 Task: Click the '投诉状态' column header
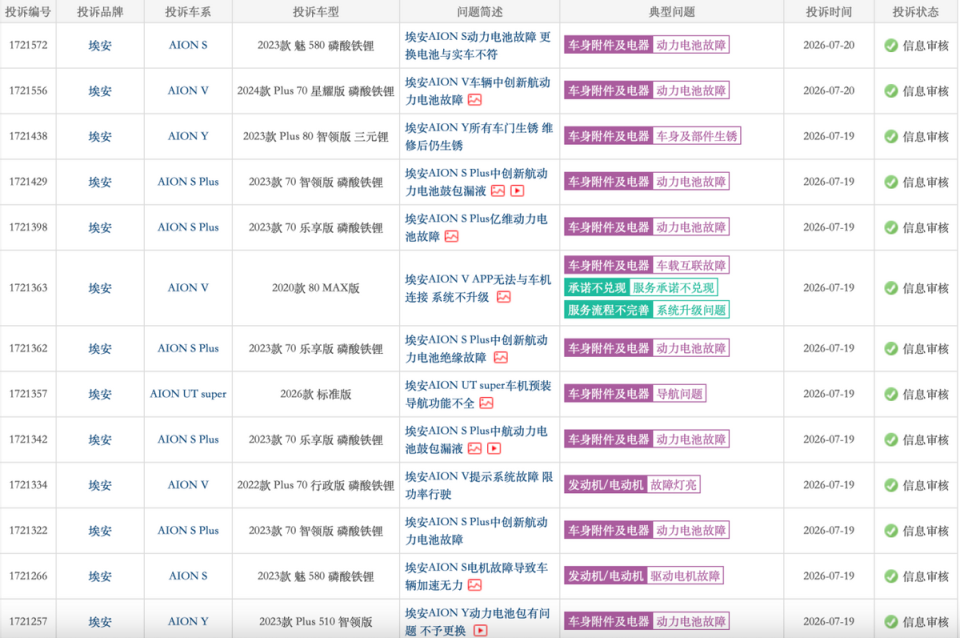click(916, 12)
